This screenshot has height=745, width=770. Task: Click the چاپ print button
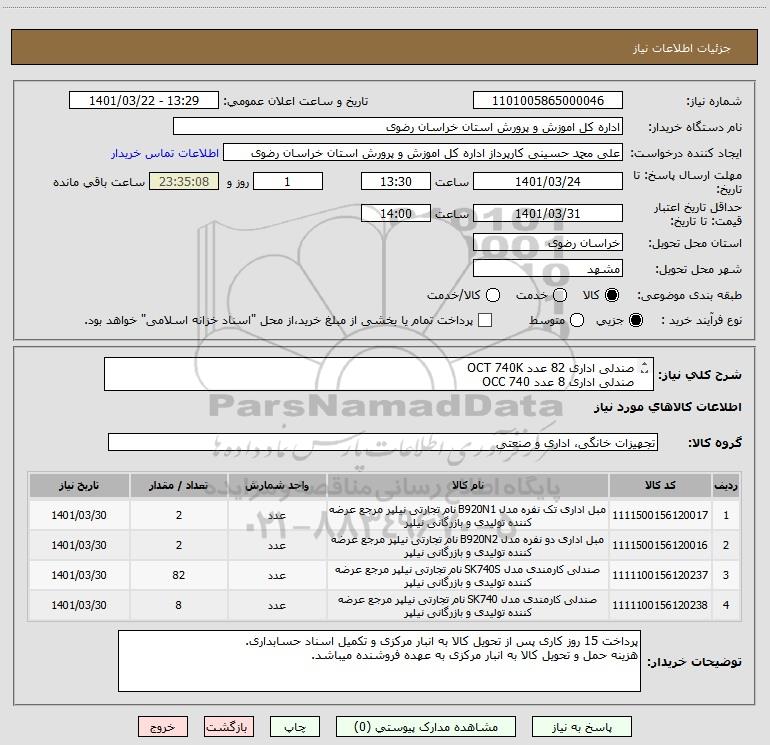tap(295, 727)
